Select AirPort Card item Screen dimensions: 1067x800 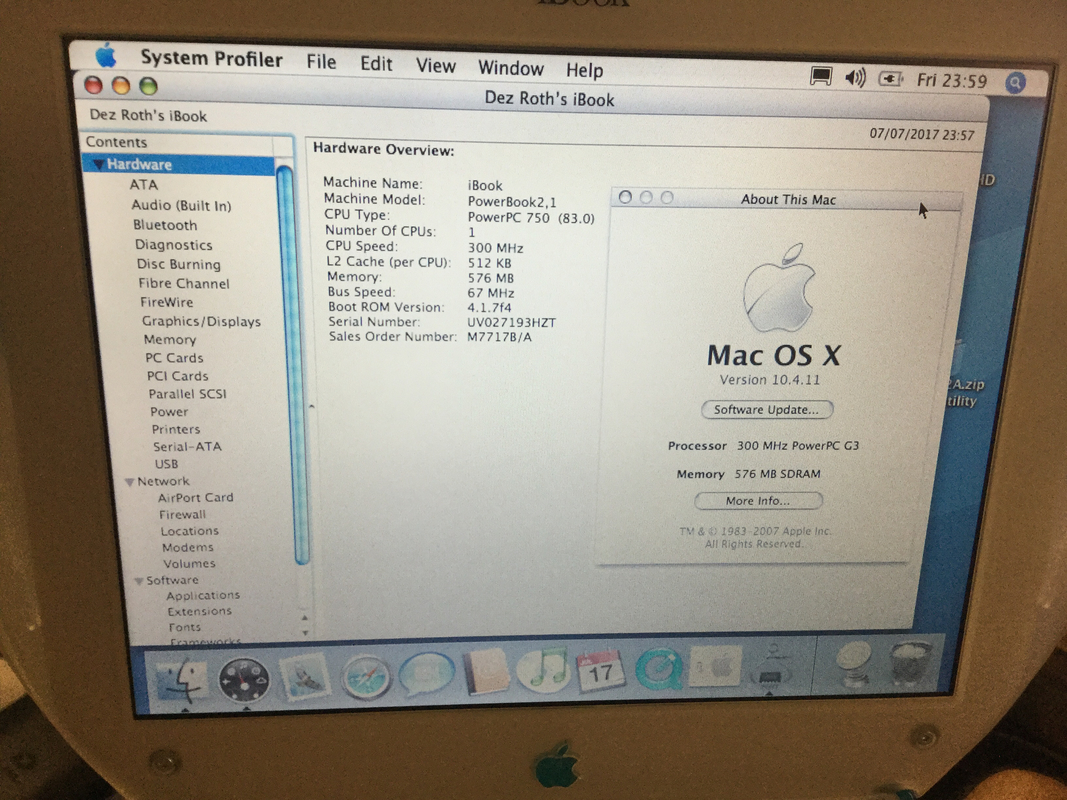click(196, 497)
